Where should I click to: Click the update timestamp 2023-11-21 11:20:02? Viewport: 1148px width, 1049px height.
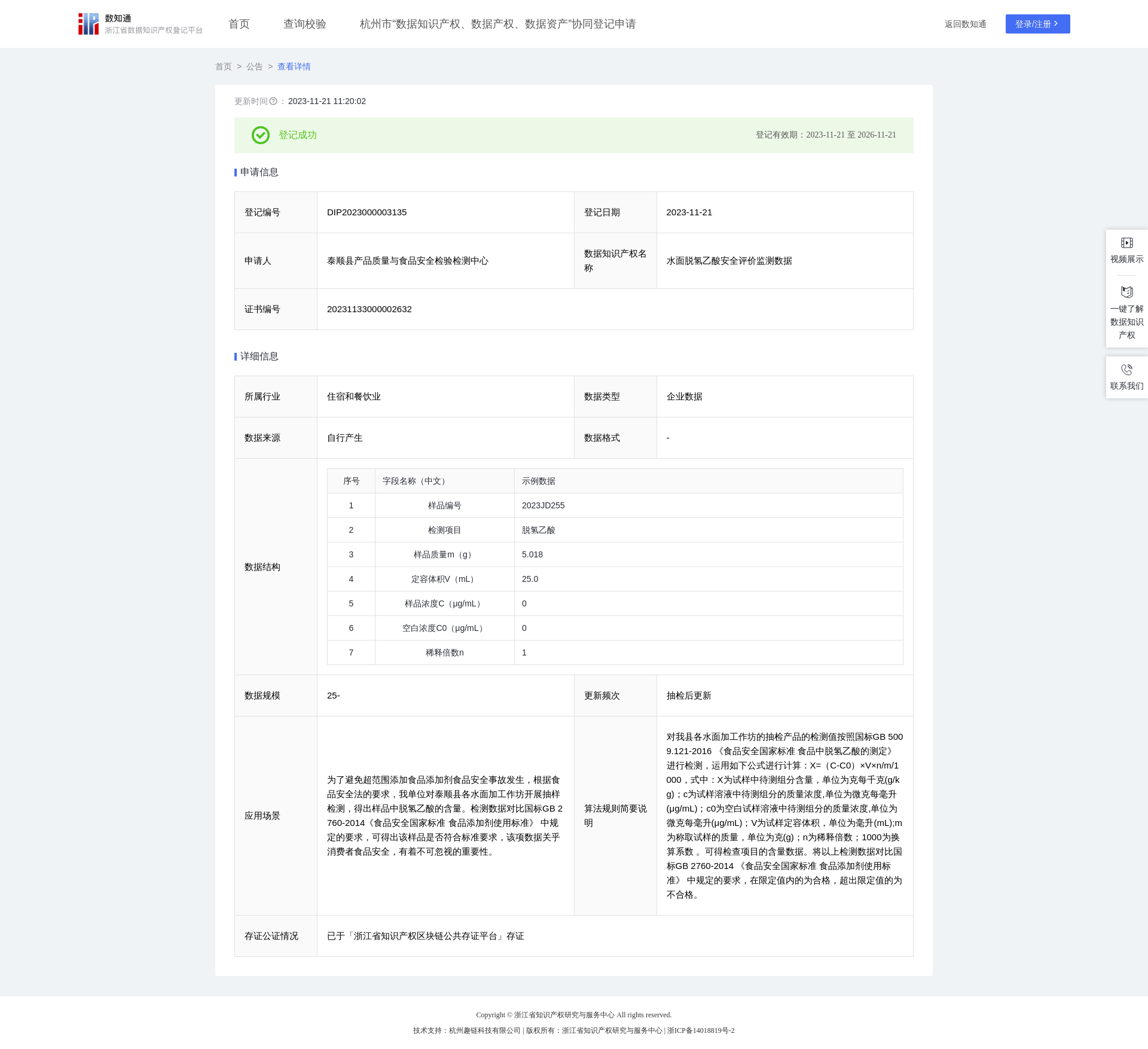point(327,101)
